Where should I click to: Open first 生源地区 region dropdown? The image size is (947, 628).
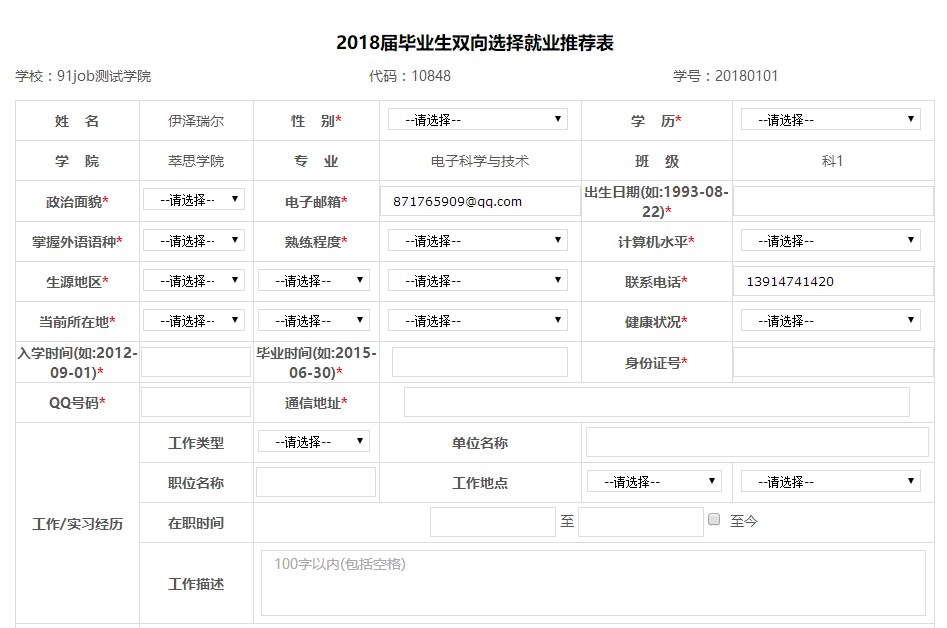(x=194, y=281)
